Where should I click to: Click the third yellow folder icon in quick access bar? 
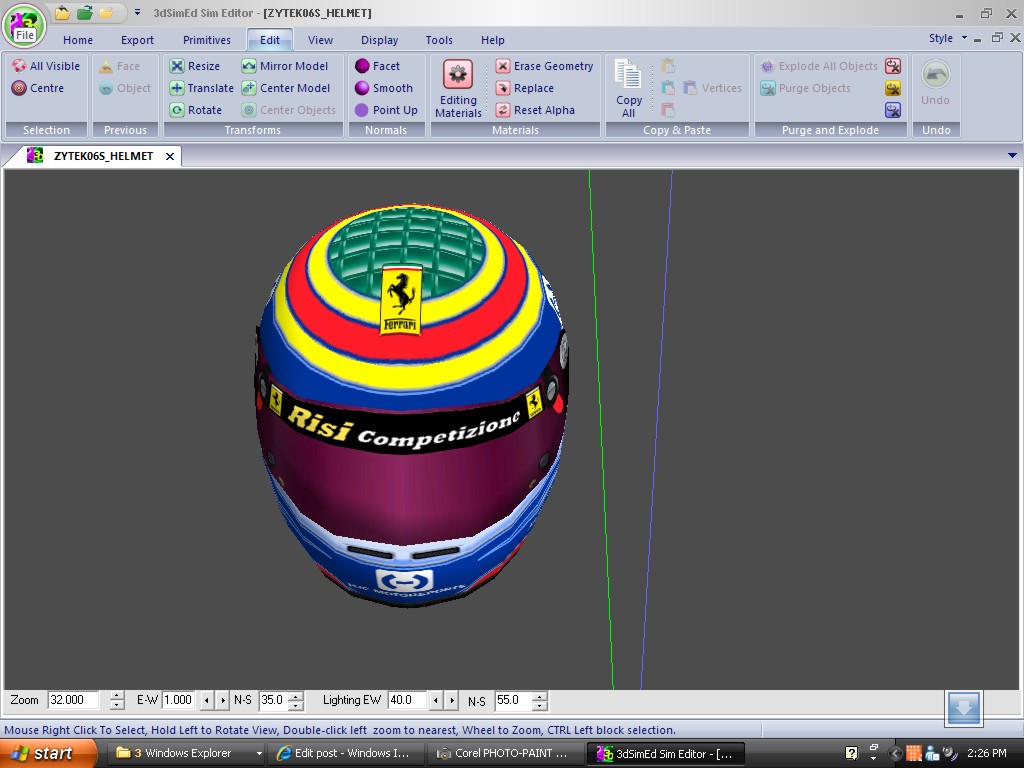[x=106, y=12]
